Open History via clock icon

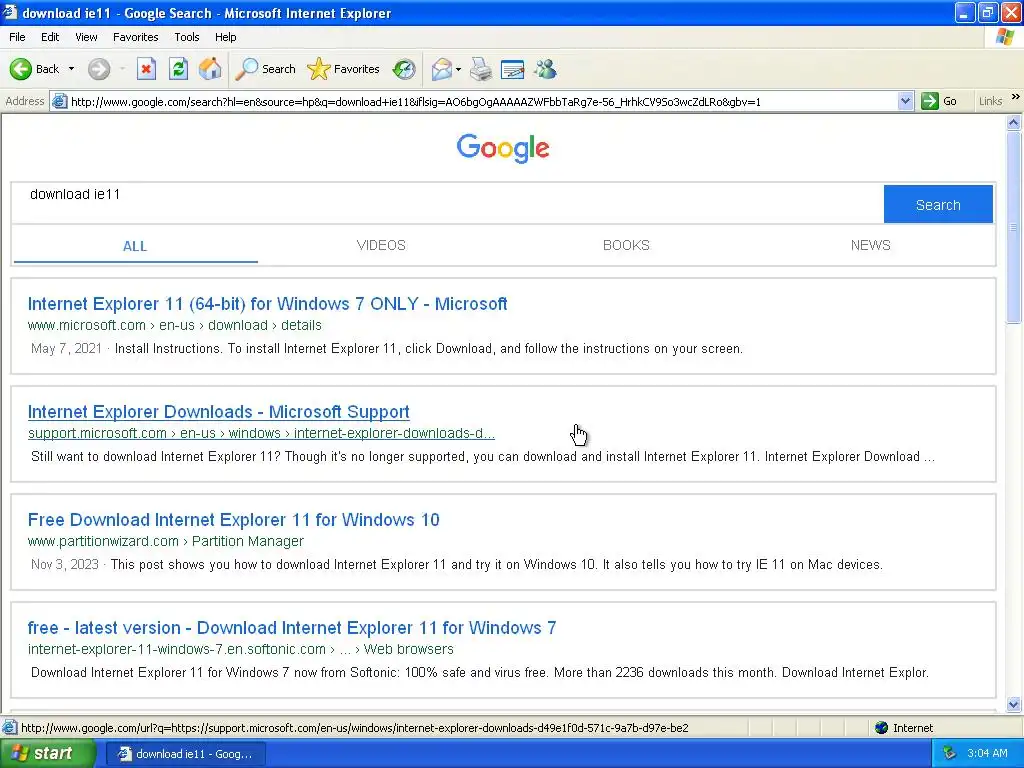point(404,69)
